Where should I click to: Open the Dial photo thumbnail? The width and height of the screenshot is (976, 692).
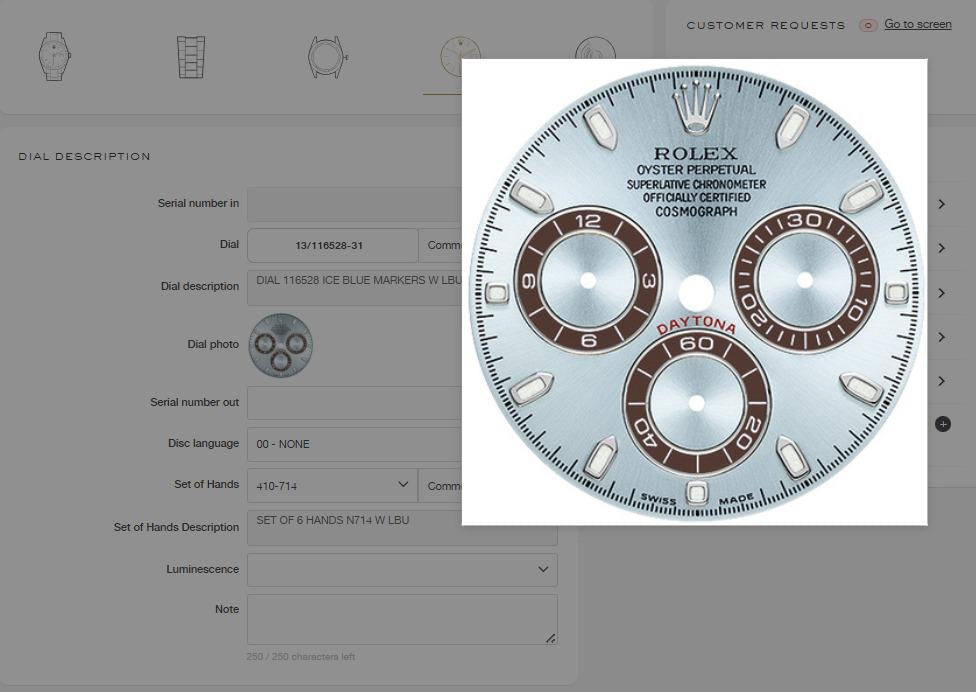pos(280,345)
